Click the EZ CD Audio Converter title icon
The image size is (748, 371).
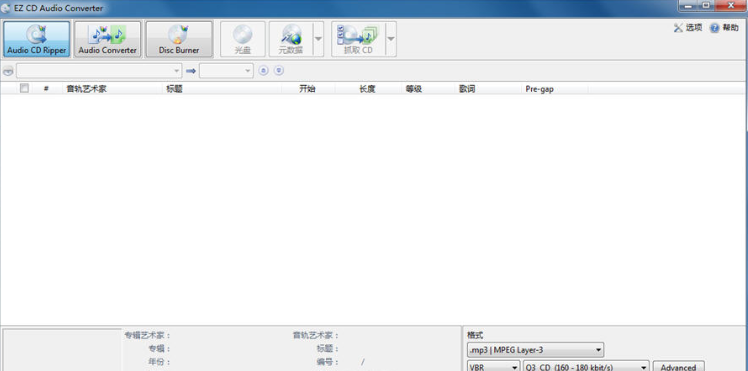[x=6, y=8]
